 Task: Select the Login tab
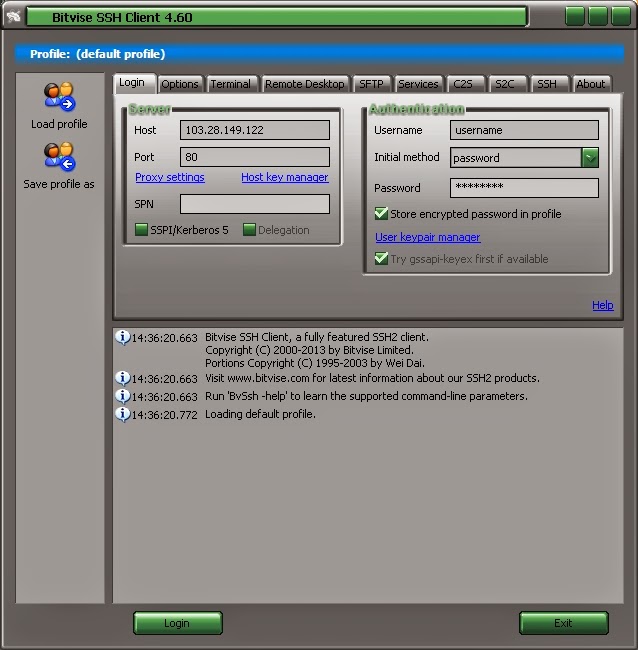click(133, 83)
